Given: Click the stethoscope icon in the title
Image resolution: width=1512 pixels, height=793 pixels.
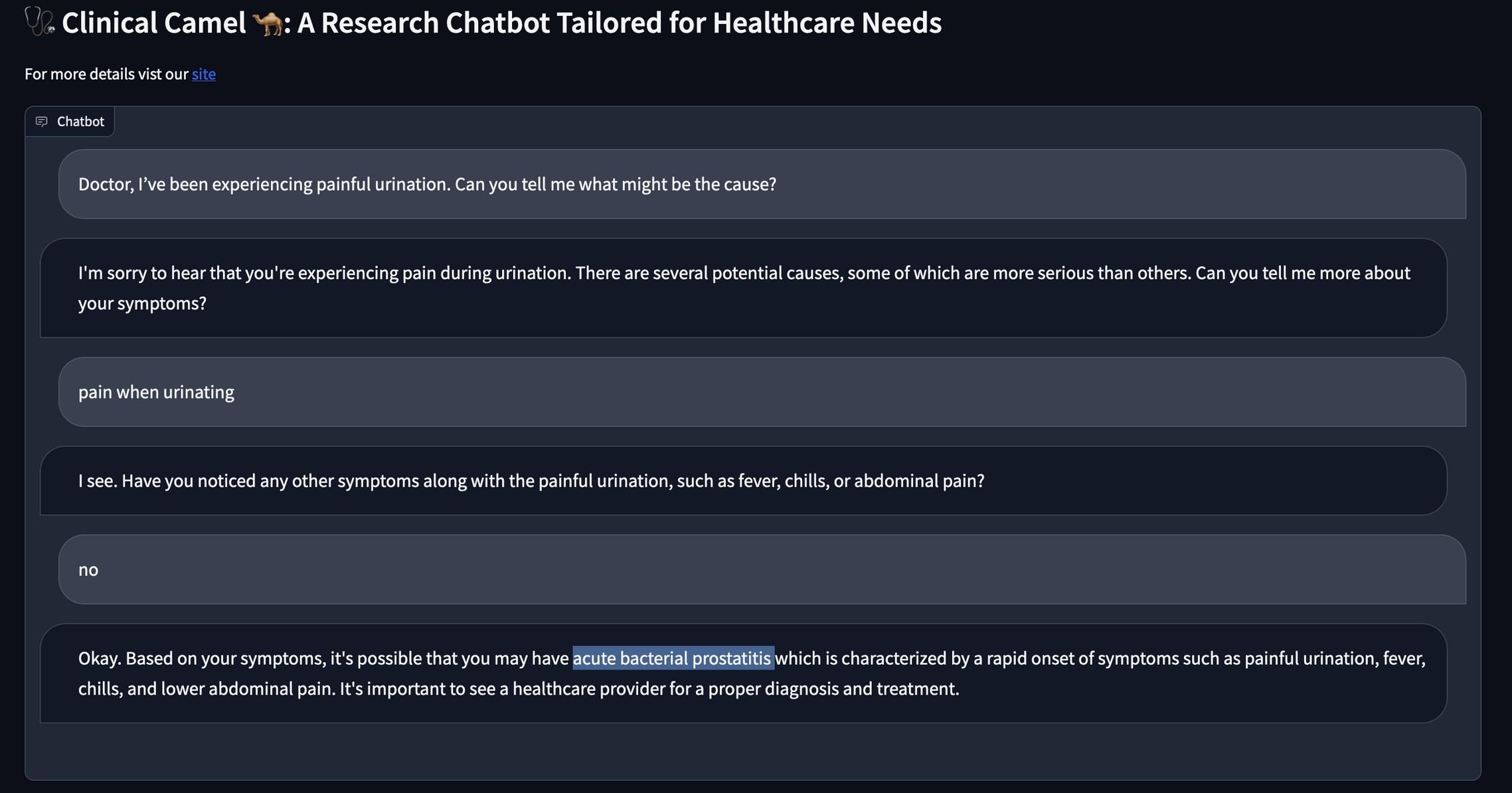Looking at the screenshot, I should coord(40,21).
